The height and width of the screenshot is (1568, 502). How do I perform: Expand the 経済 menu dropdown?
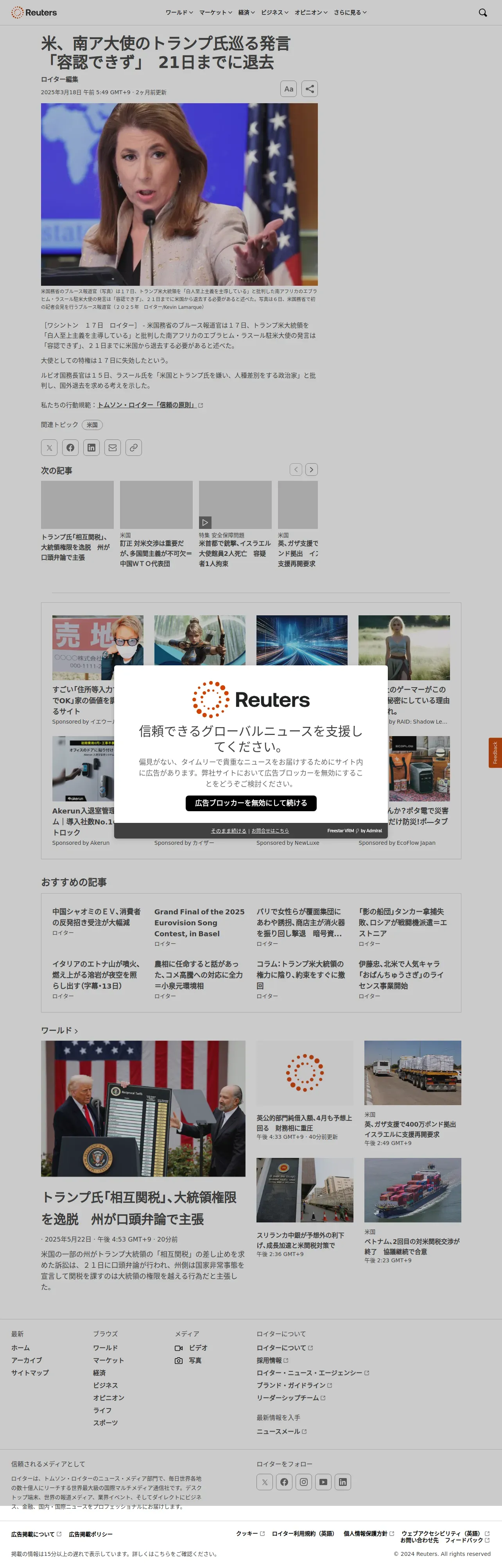pyautogui.click(x=246, y=12)
